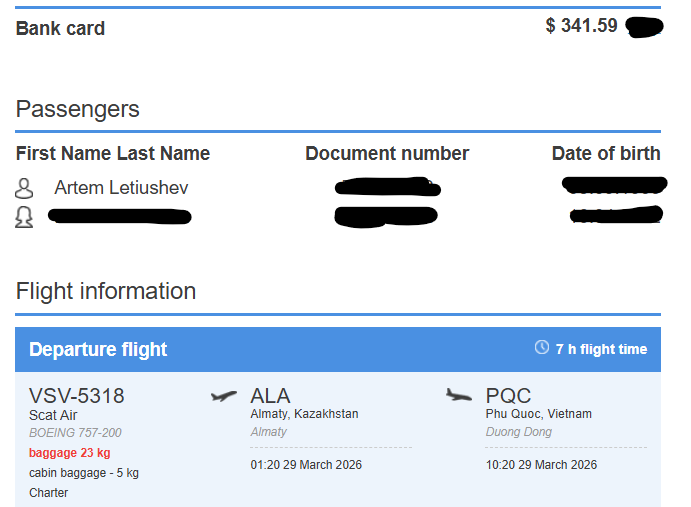Click the male passenger icon beside Artem Letiushev
This screenshot has width=691, height=507.
24,188
